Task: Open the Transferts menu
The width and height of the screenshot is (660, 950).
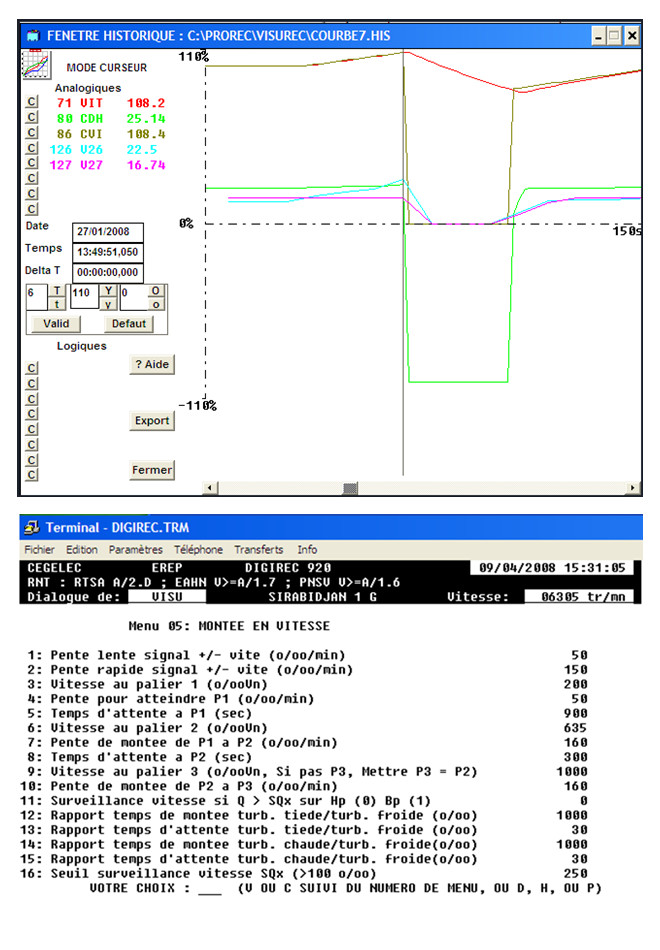Action: (x=260, y=549)
